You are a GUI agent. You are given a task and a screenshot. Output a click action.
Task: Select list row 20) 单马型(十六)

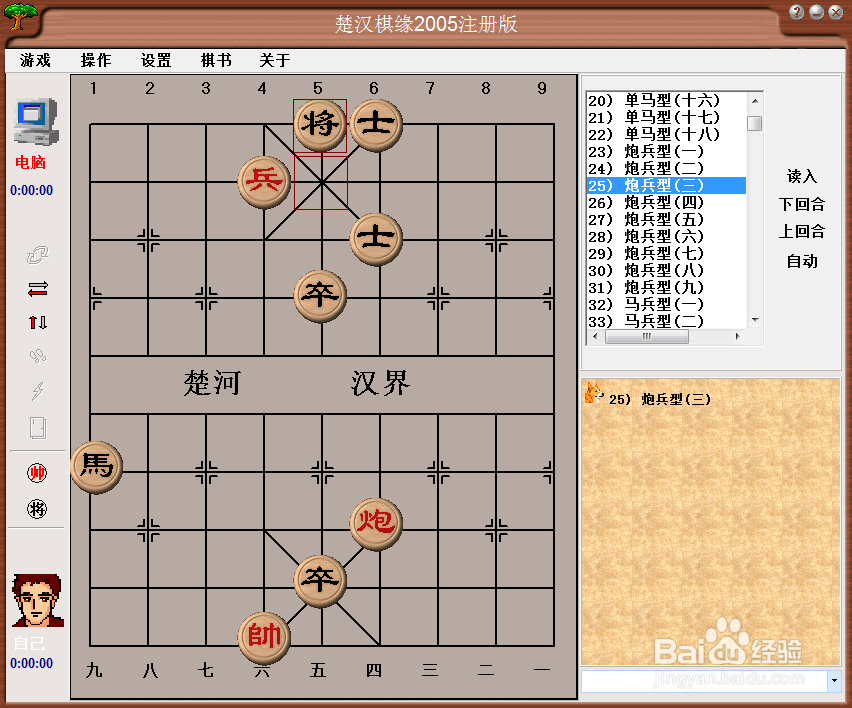click(667, 101)
